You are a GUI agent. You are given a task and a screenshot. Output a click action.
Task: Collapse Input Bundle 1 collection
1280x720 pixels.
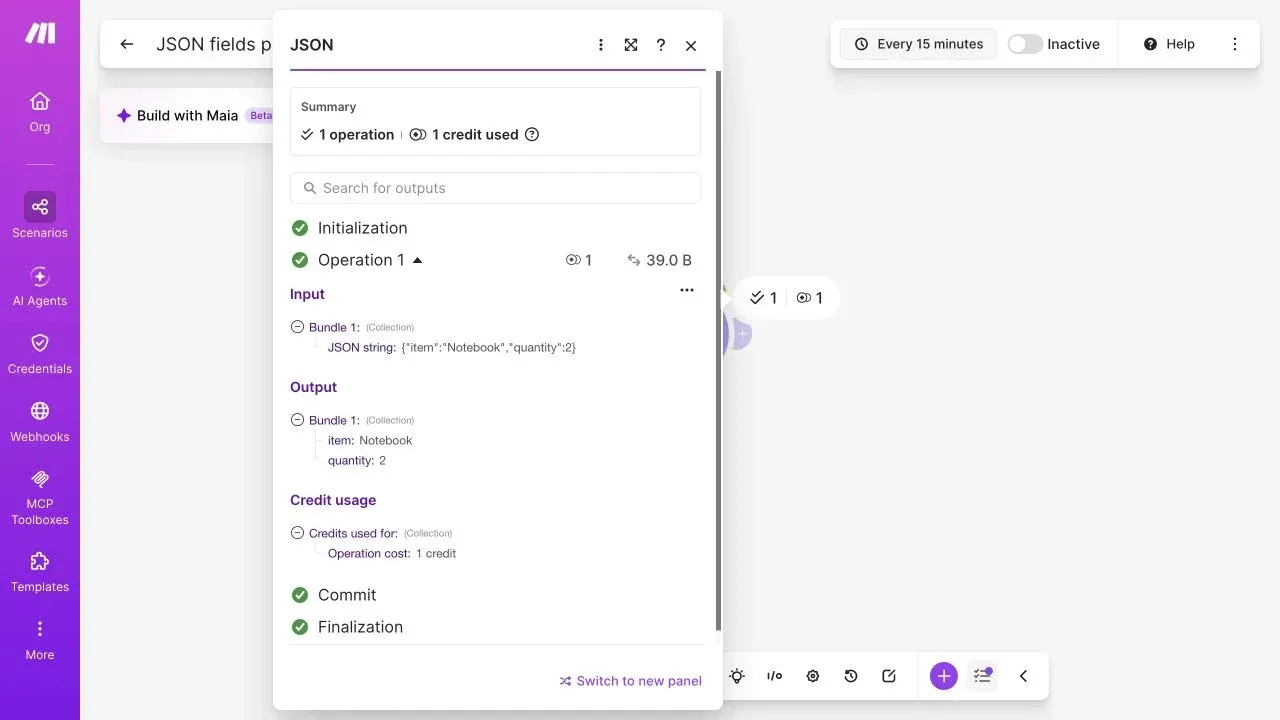coord(297,327)
